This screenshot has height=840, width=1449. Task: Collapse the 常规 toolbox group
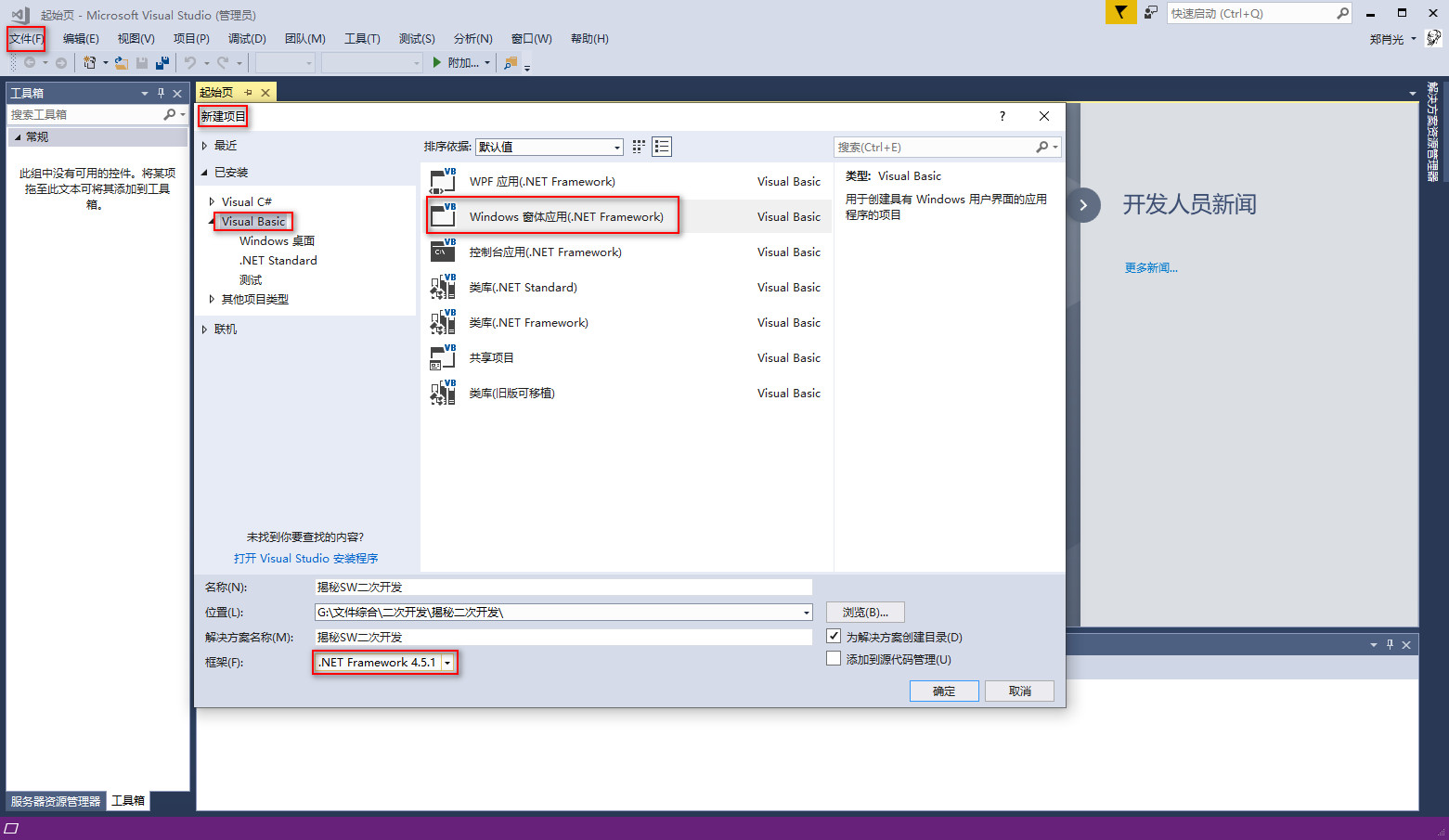(17, 137)
